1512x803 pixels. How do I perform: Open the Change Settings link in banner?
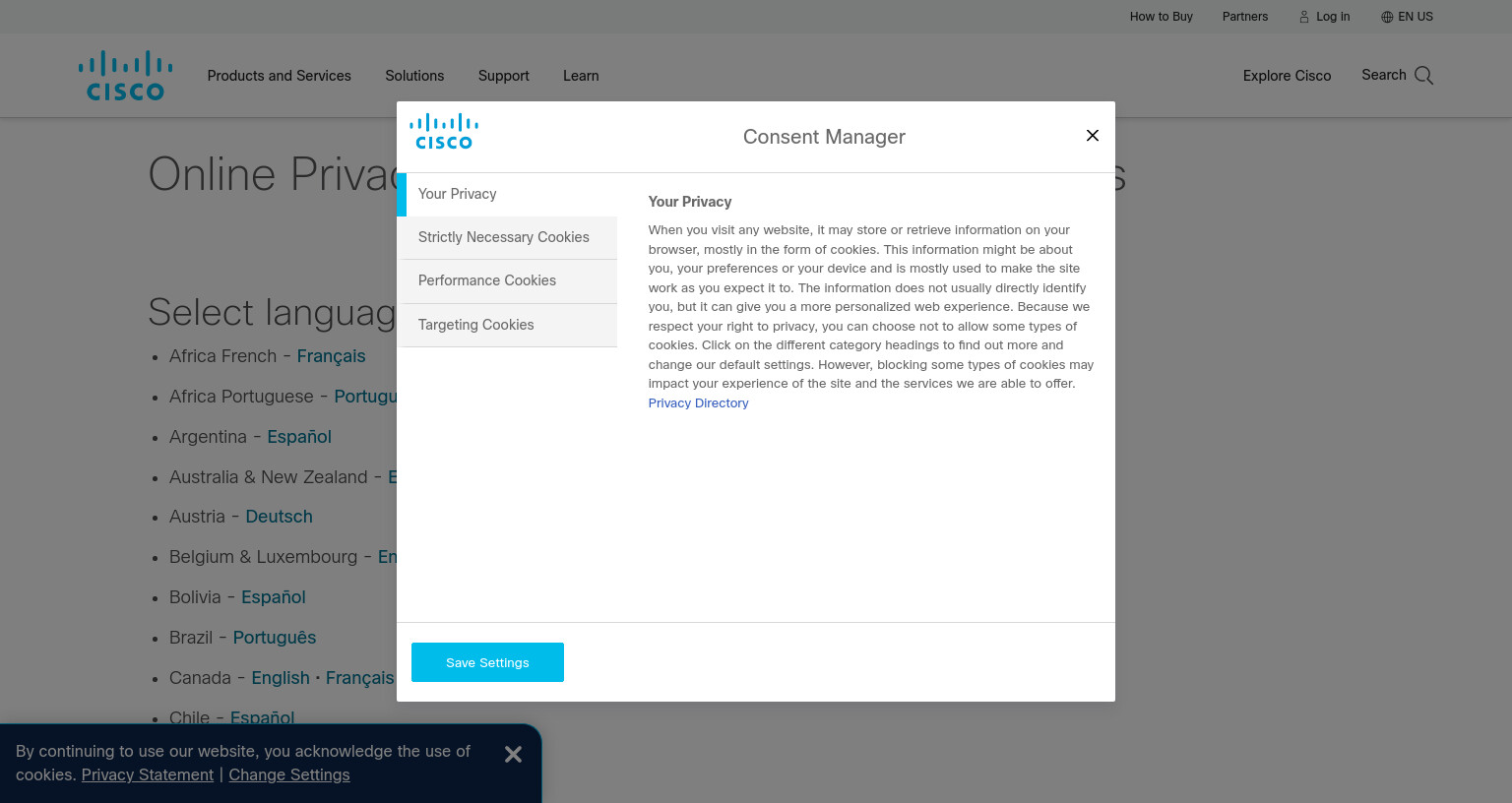pos(289,774)
